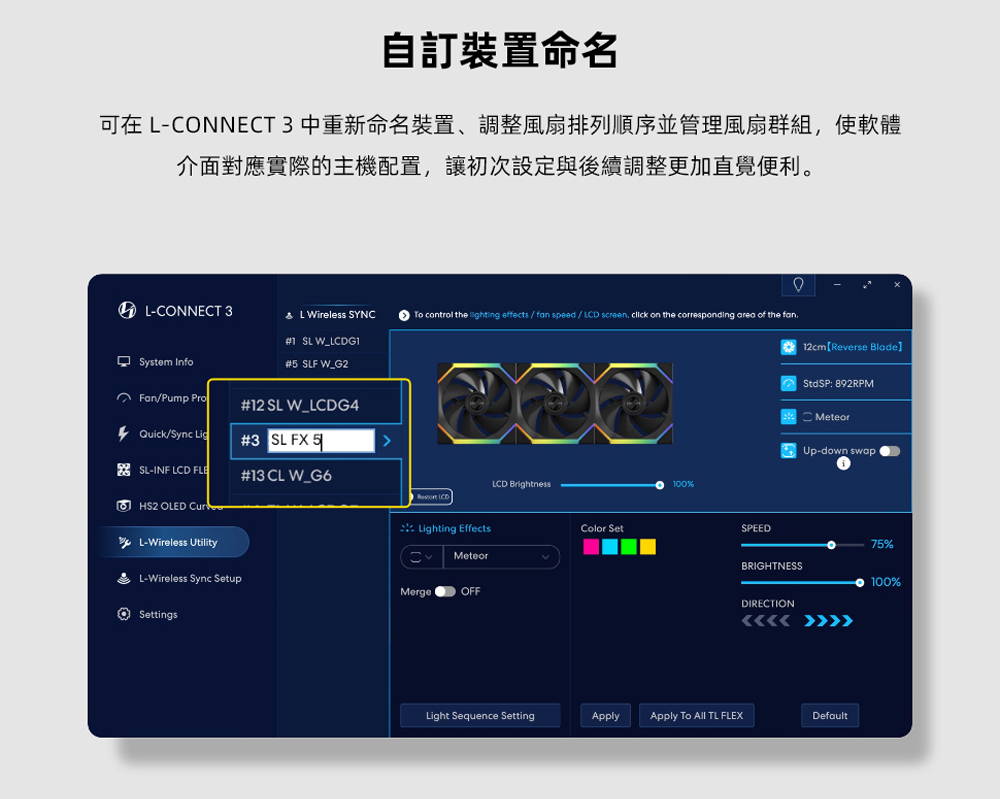Select the Quick/Sync Lighting bolt icon
The height and width of the screenshot is (799, 1000).
(123, 434)
